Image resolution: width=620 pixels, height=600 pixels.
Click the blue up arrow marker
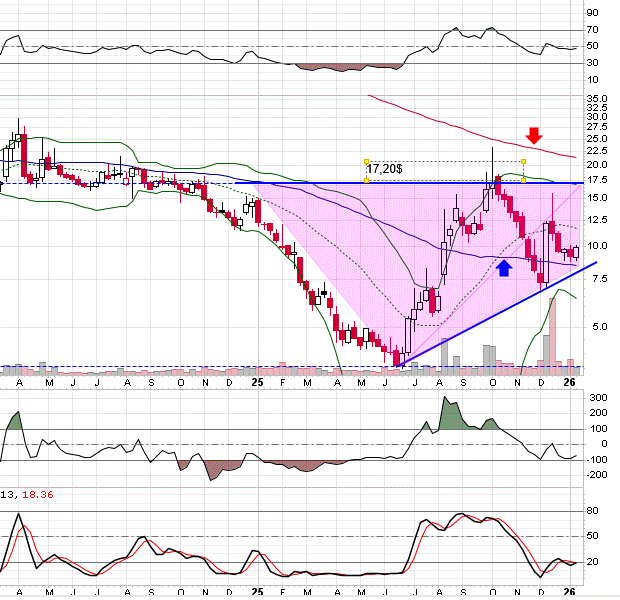tap(504, 267)
